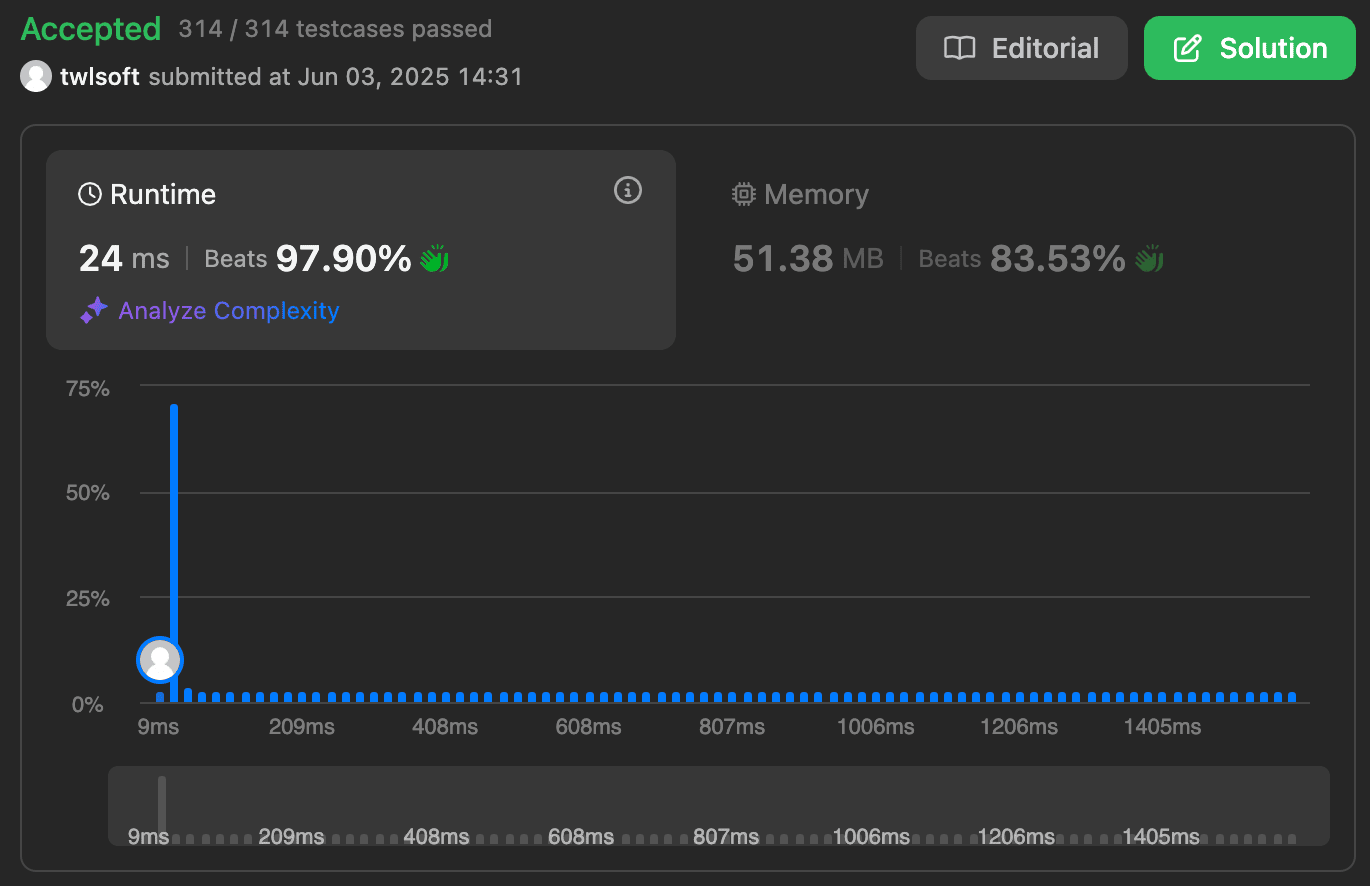Screen dimensions: 1370x886
Task: Click the Runtime clock icon
Action: point(90,194)
